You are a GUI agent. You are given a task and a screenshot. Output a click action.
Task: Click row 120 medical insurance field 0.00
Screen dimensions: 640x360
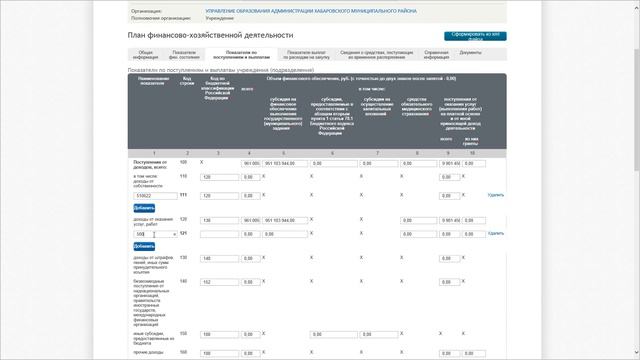418,220
